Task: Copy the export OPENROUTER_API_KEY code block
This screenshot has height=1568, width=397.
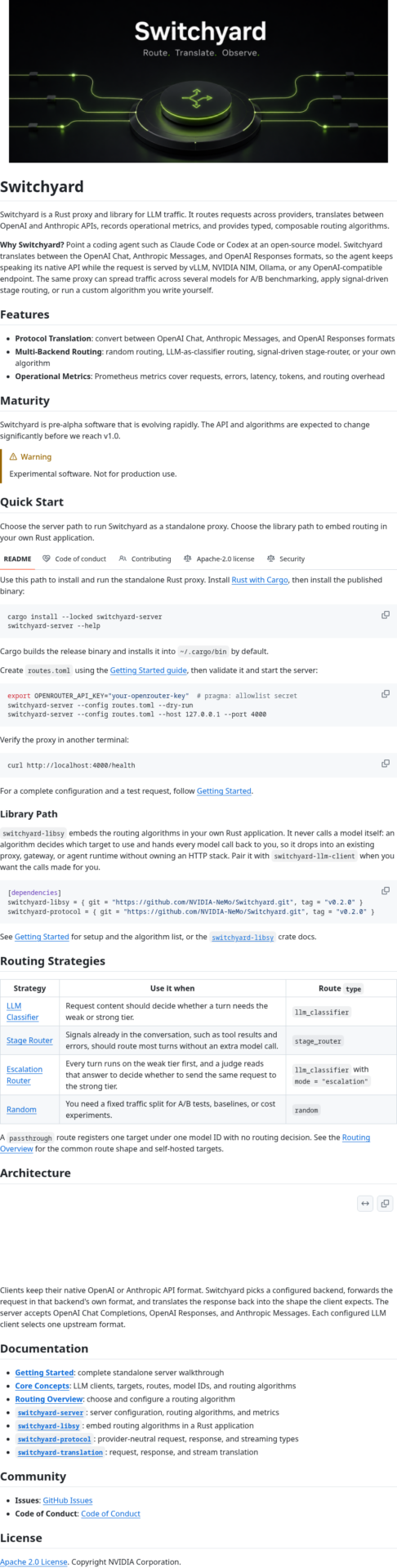Action: 386,693
